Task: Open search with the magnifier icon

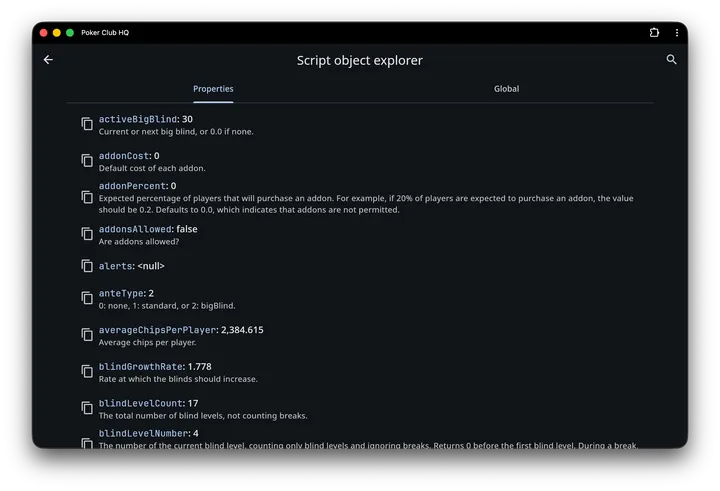Action: click(671, 60)
